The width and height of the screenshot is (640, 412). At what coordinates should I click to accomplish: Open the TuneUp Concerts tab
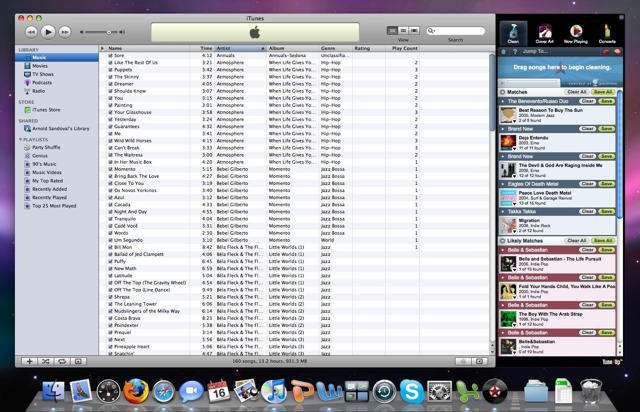(607, 32)
